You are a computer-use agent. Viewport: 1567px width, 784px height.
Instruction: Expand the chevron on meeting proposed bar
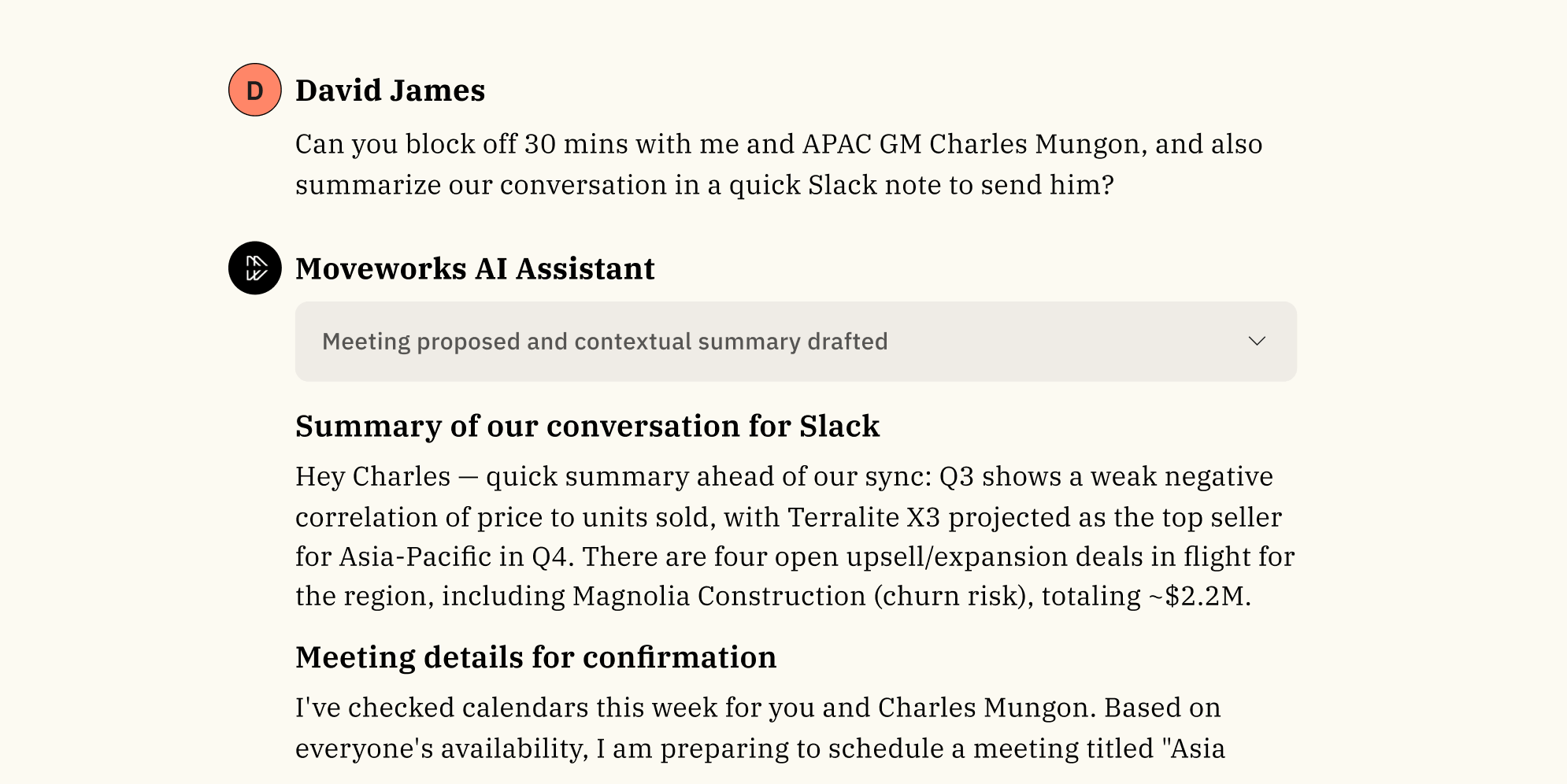[1257, 342]
